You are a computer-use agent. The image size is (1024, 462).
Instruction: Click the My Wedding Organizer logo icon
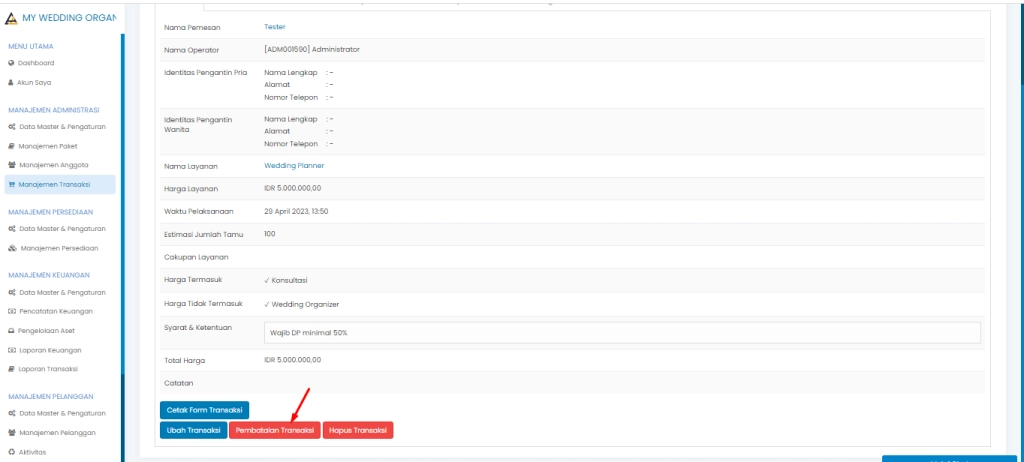click(x=10, y=18)
